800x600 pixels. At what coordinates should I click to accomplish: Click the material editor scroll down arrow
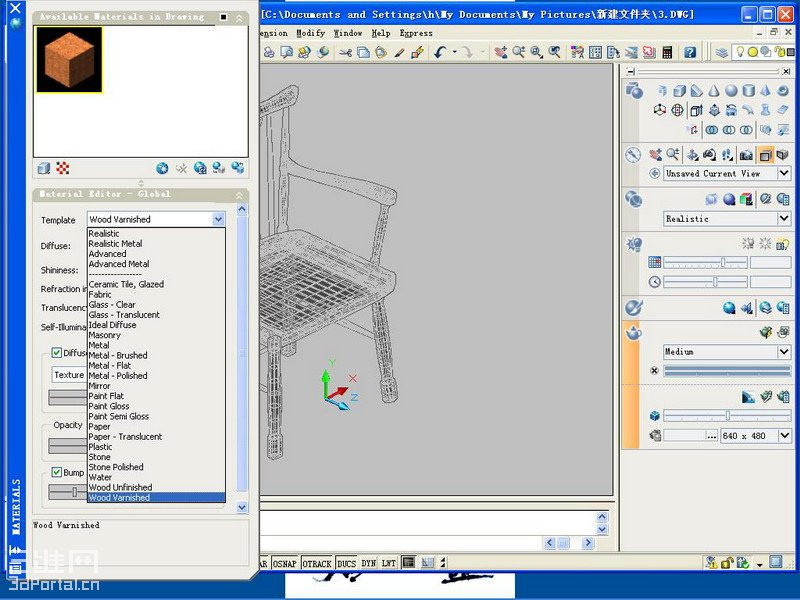coord(242,507)
